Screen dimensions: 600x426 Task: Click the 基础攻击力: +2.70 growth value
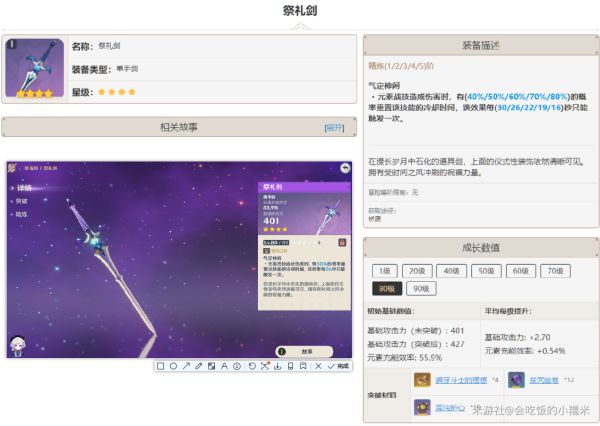pyautogui.click(x=517, y=337)
